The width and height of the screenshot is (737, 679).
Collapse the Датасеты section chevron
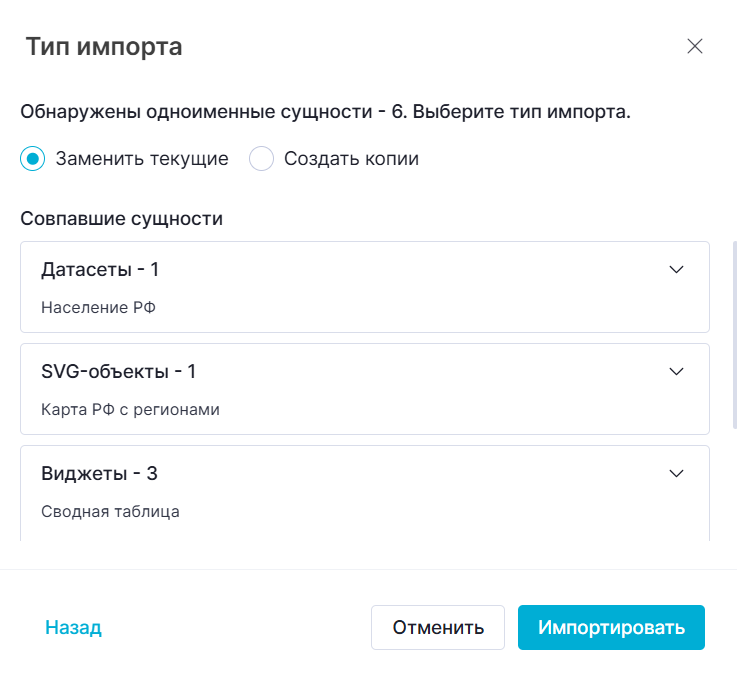click(676, 269)
